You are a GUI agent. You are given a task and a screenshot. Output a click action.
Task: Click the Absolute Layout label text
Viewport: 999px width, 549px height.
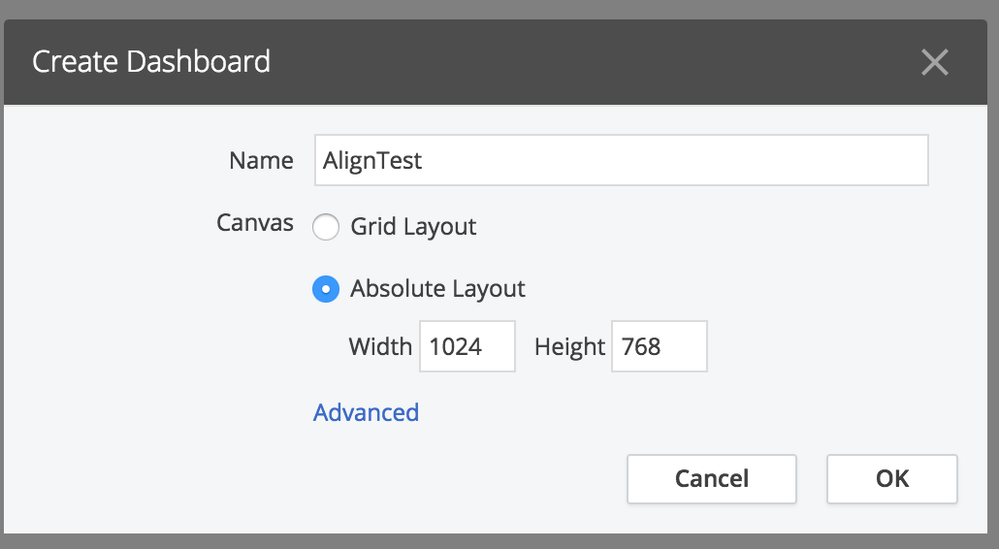point(437,289)
